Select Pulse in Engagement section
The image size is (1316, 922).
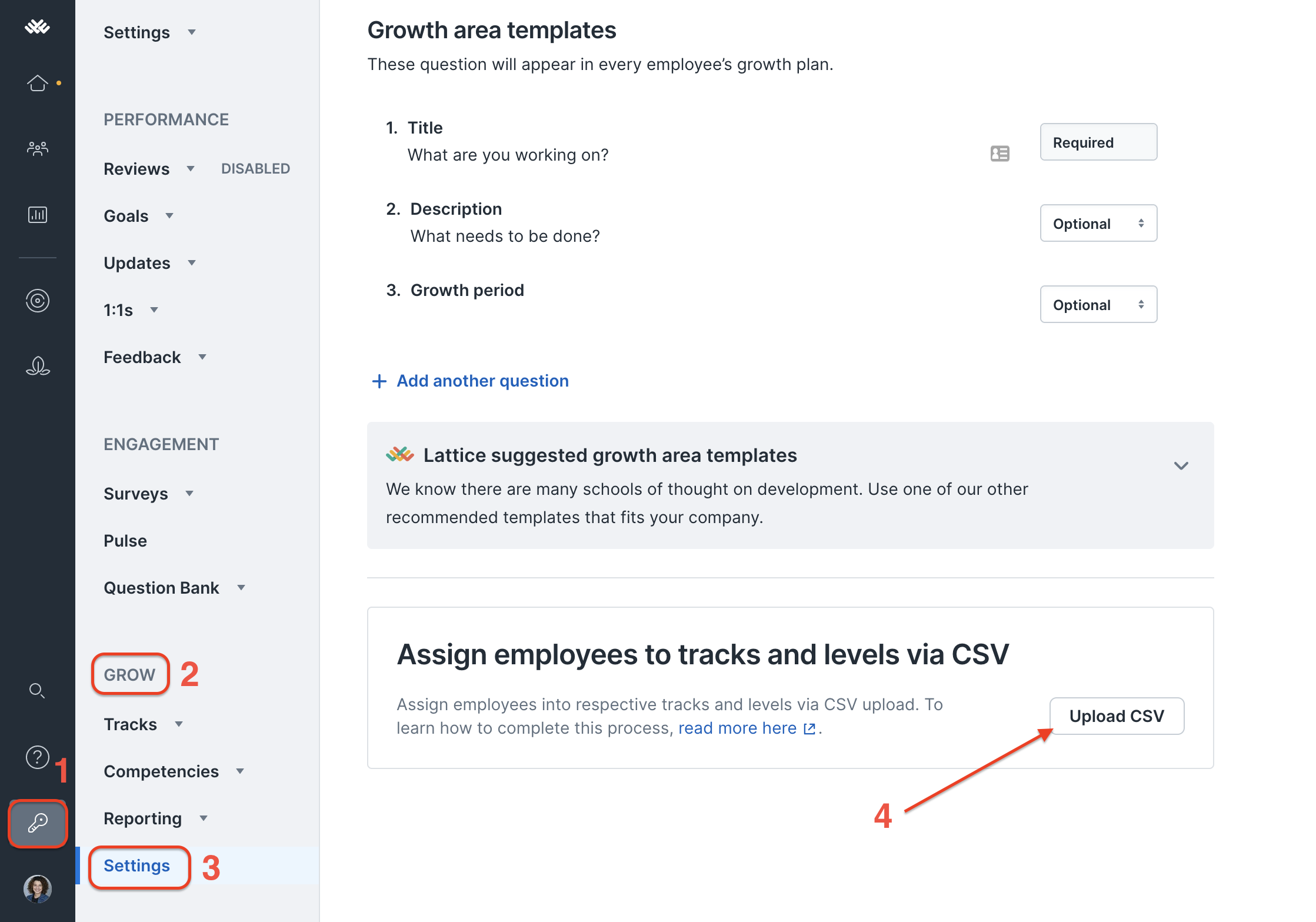125,541
